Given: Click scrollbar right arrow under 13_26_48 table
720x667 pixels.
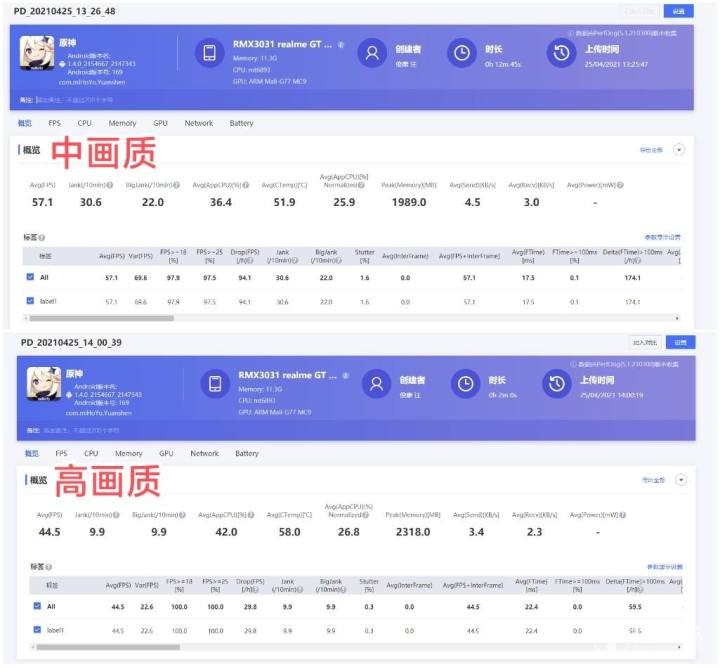Looking at the screenshot, I should 677,318.
